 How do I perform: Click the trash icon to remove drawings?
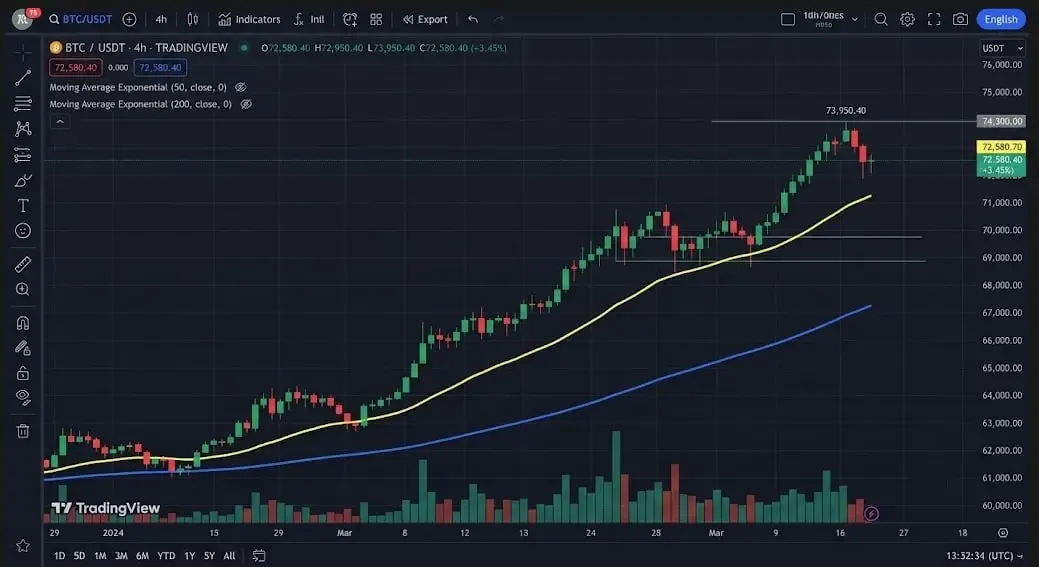pyautogui.click(x=23, y=431)
